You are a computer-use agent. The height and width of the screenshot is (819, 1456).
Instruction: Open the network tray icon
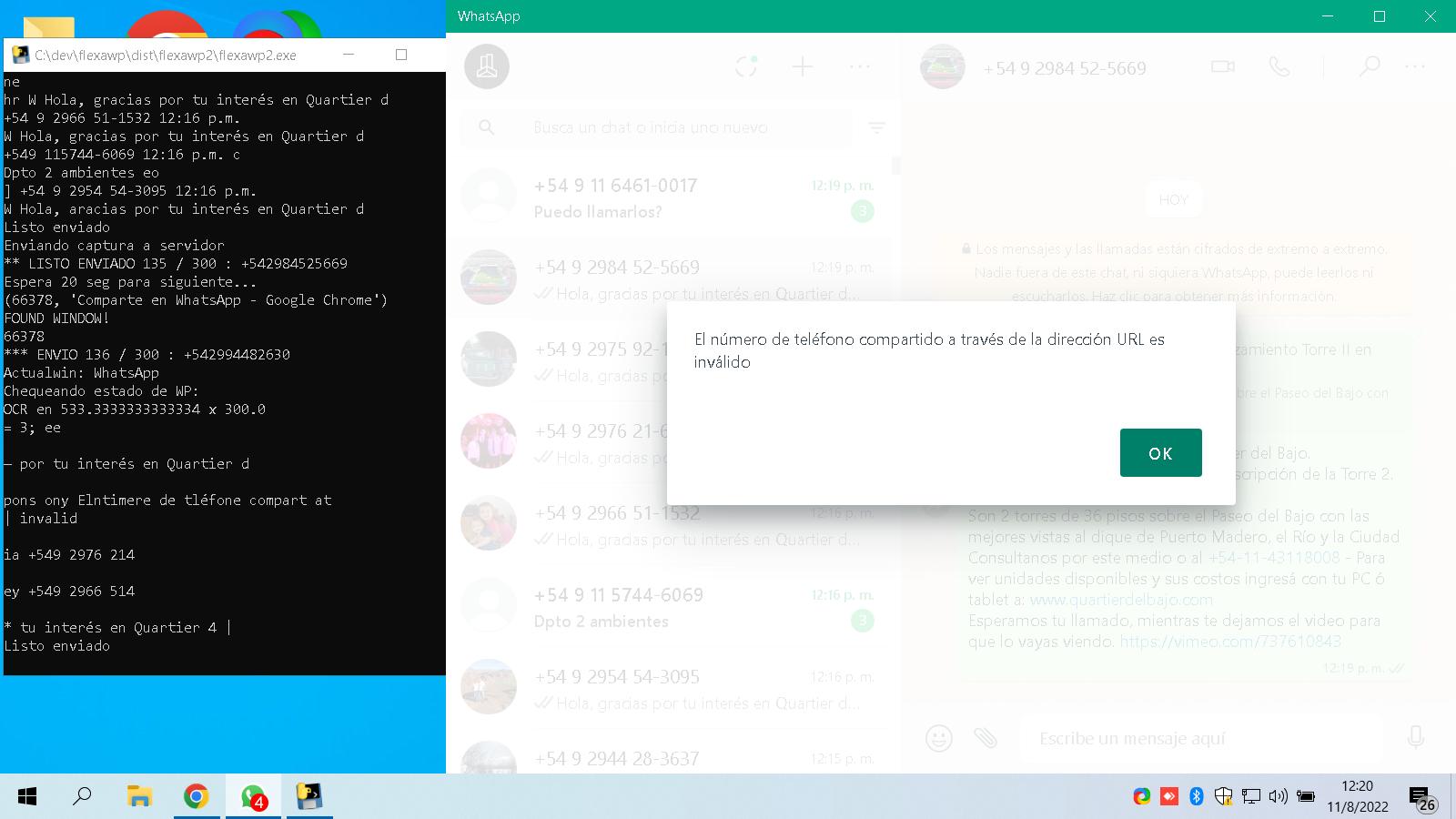pos(1251,796)
